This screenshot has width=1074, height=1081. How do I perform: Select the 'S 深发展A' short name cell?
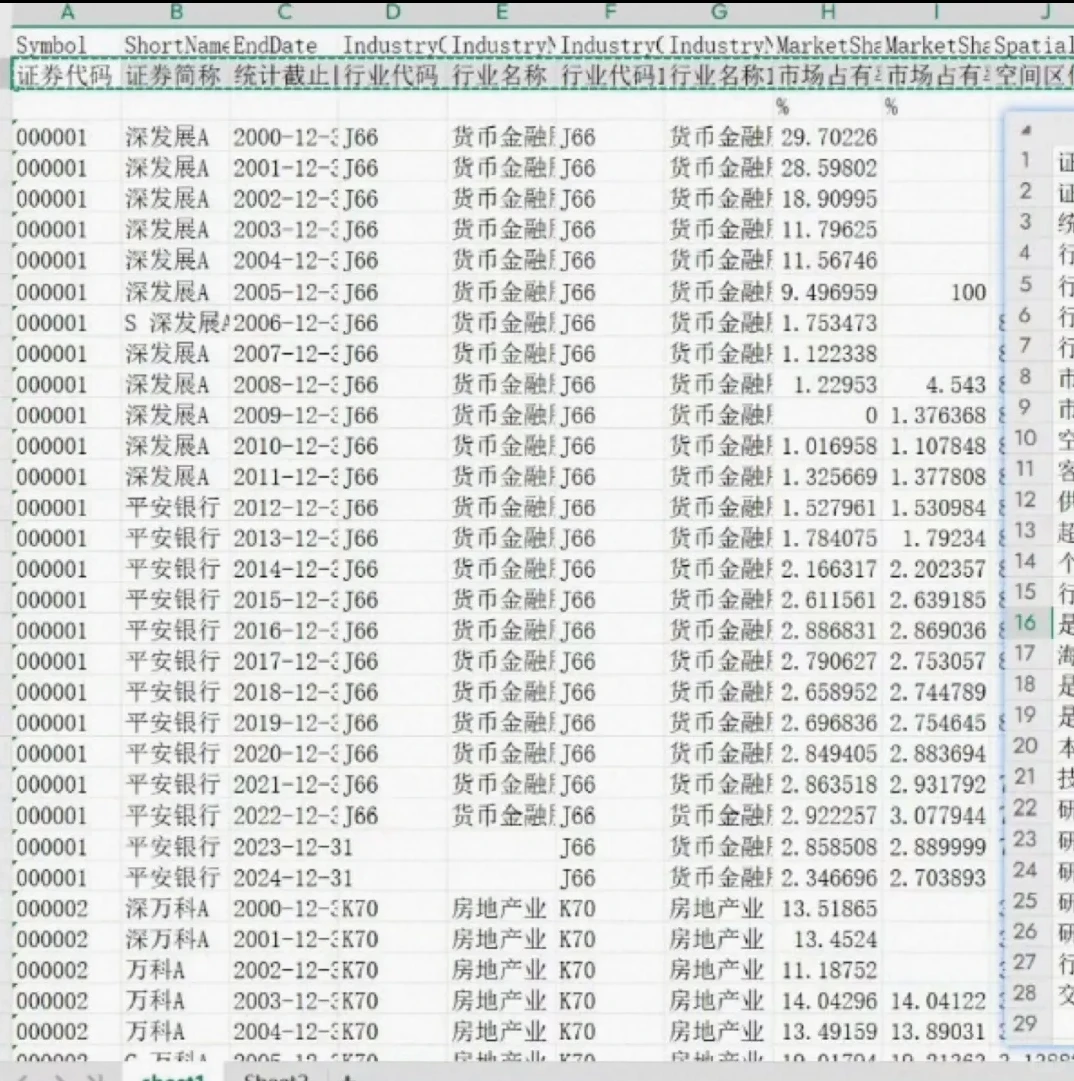coord(176,323)
